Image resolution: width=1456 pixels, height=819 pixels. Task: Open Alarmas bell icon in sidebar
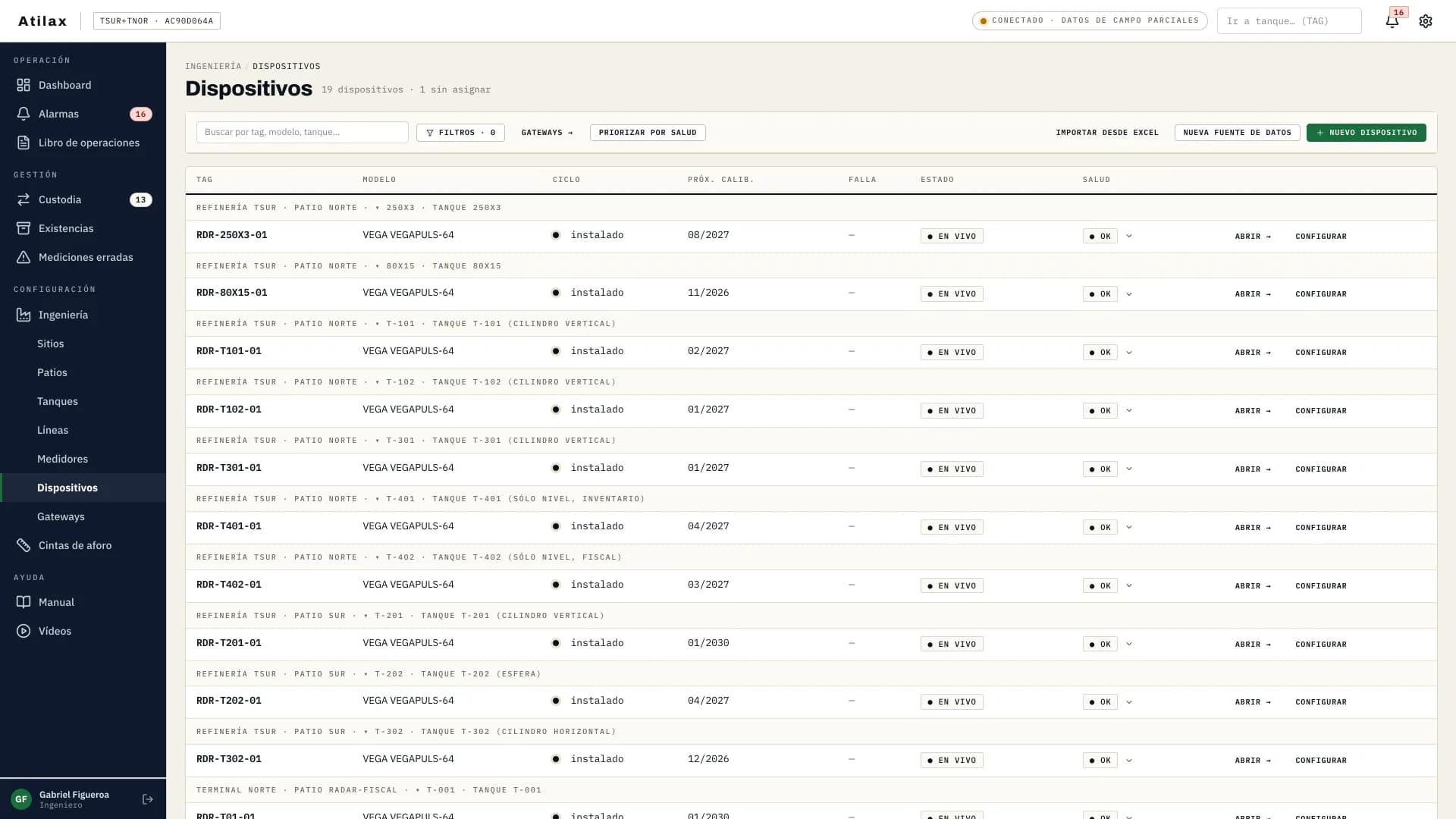tap(24, 114)
